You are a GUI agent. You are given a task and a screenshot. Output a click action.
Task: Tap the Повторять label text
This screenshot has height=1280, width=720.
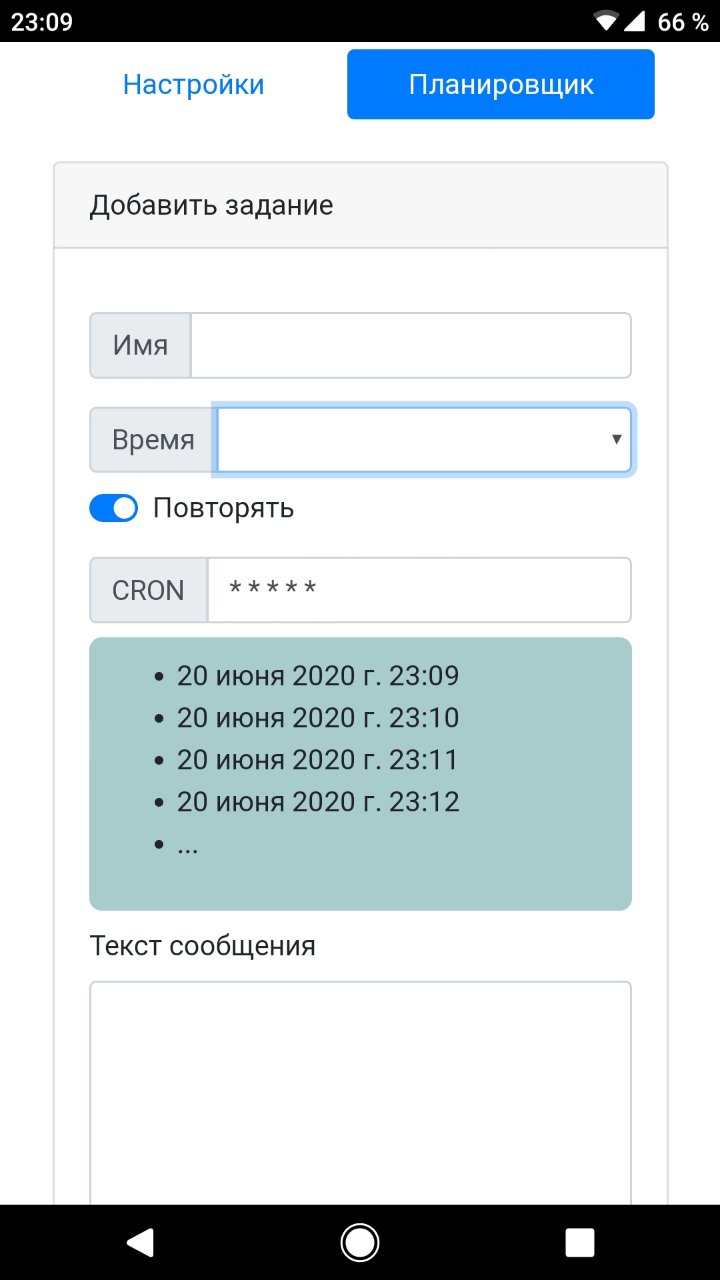click(223, 508)
